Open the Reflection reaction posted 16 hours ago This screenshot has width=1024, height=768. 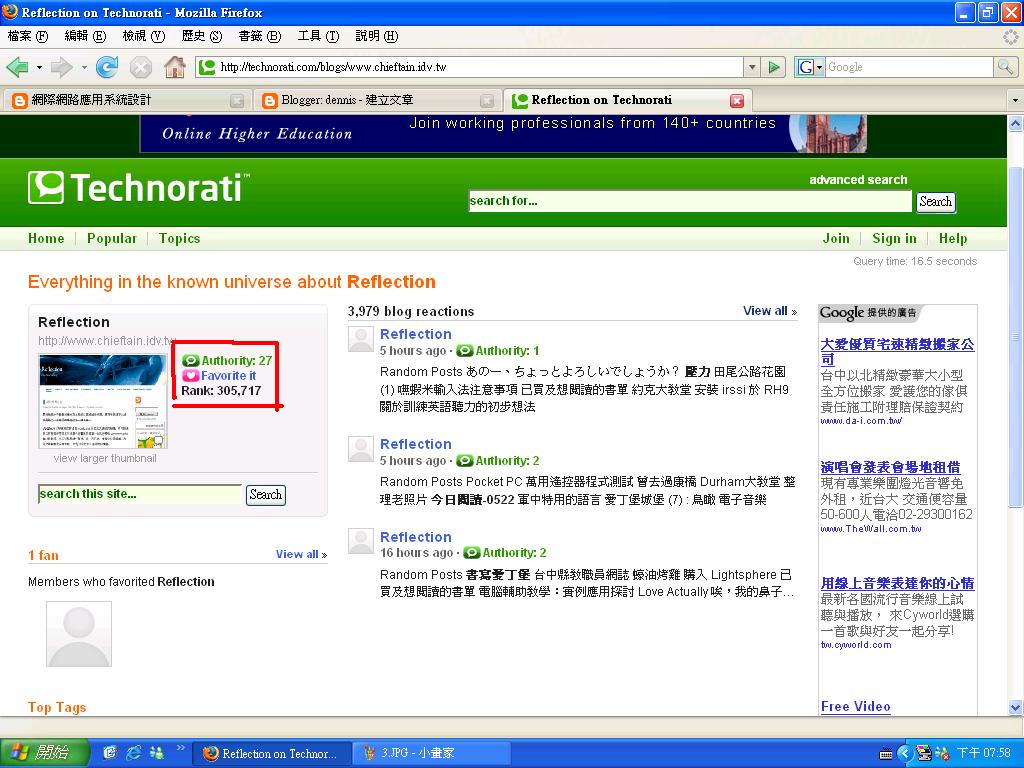pyautogui.click(x=416, y=537)
